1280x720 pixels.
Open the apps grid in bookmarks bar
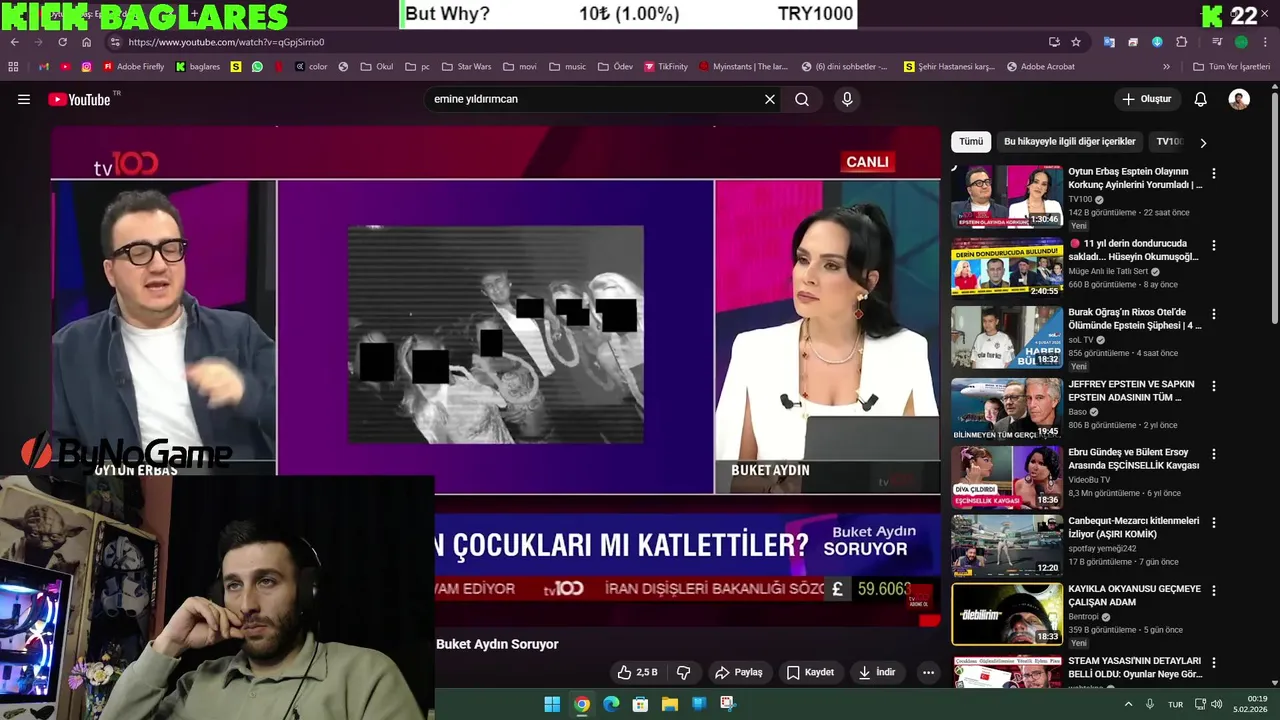13,67
